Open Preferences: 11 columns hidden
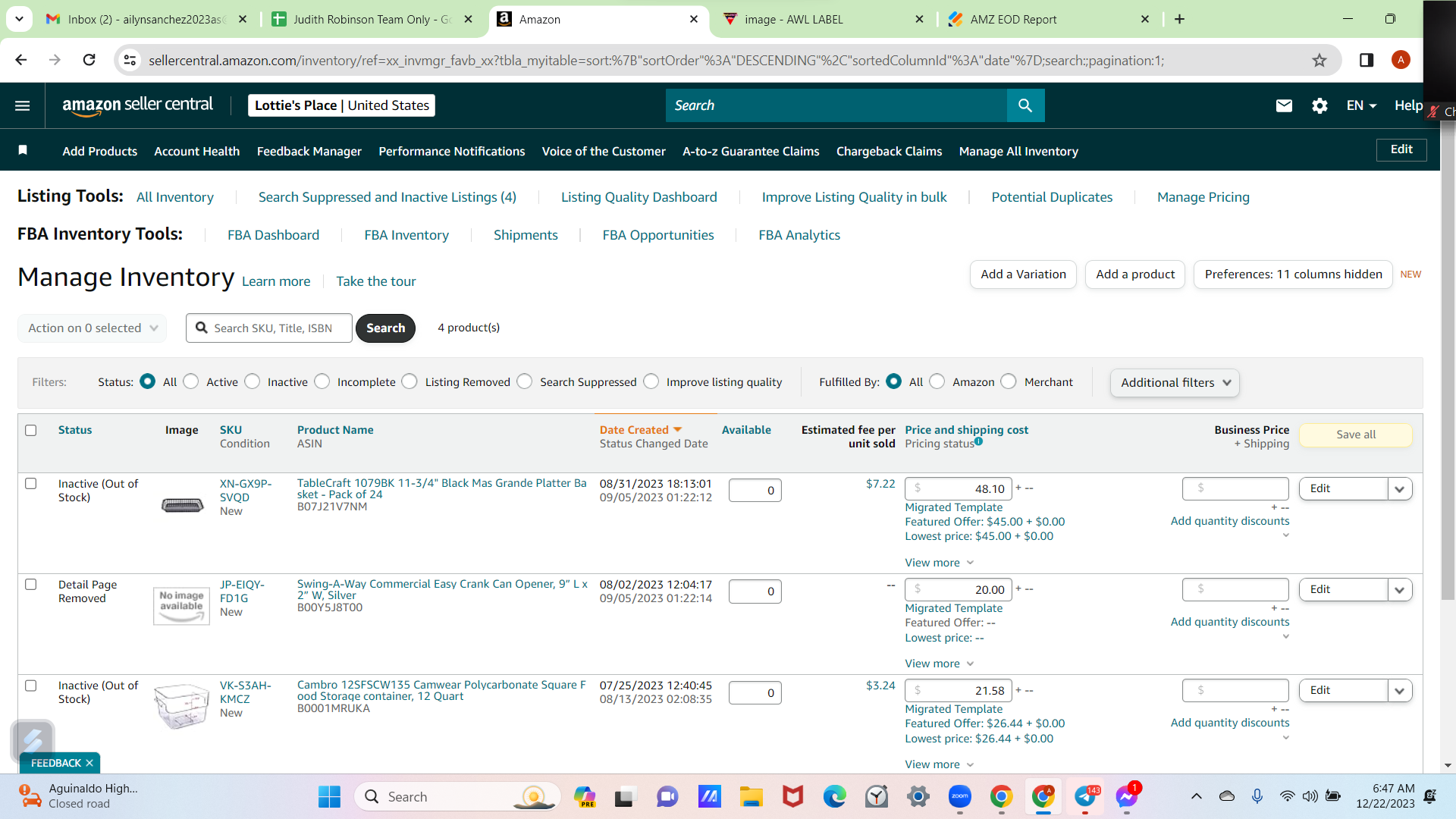Screen dimensions: 1456x819 click(1293, 275)
